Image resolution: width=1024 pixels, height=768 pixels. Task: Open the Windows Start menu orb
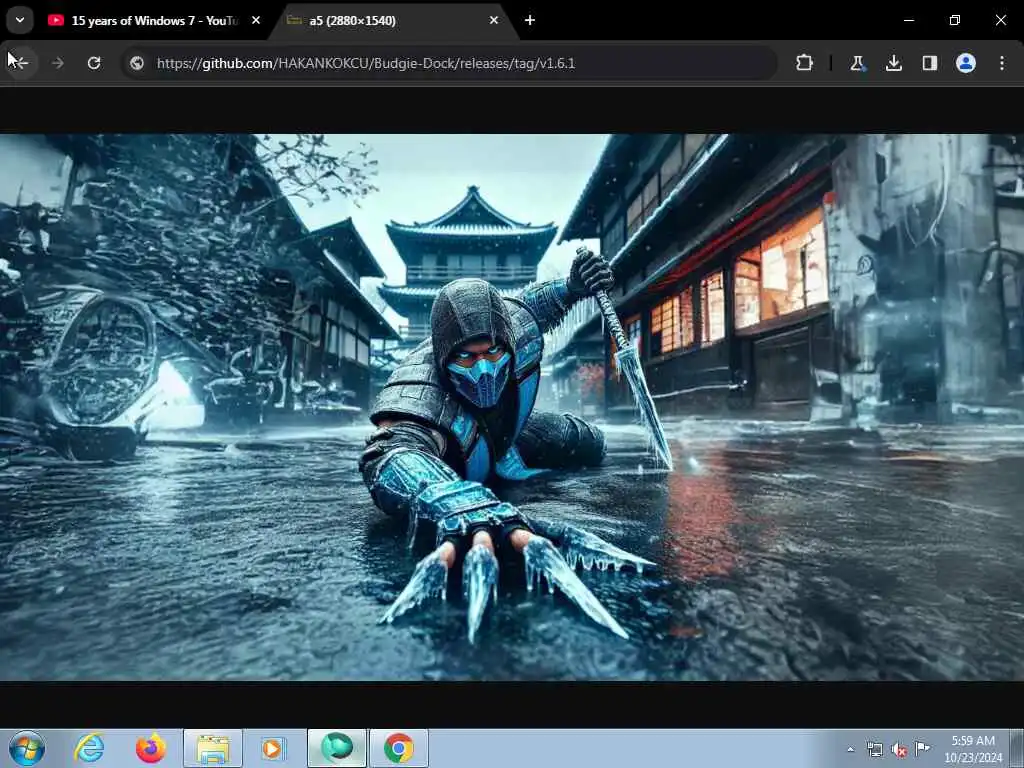(27, 748)
